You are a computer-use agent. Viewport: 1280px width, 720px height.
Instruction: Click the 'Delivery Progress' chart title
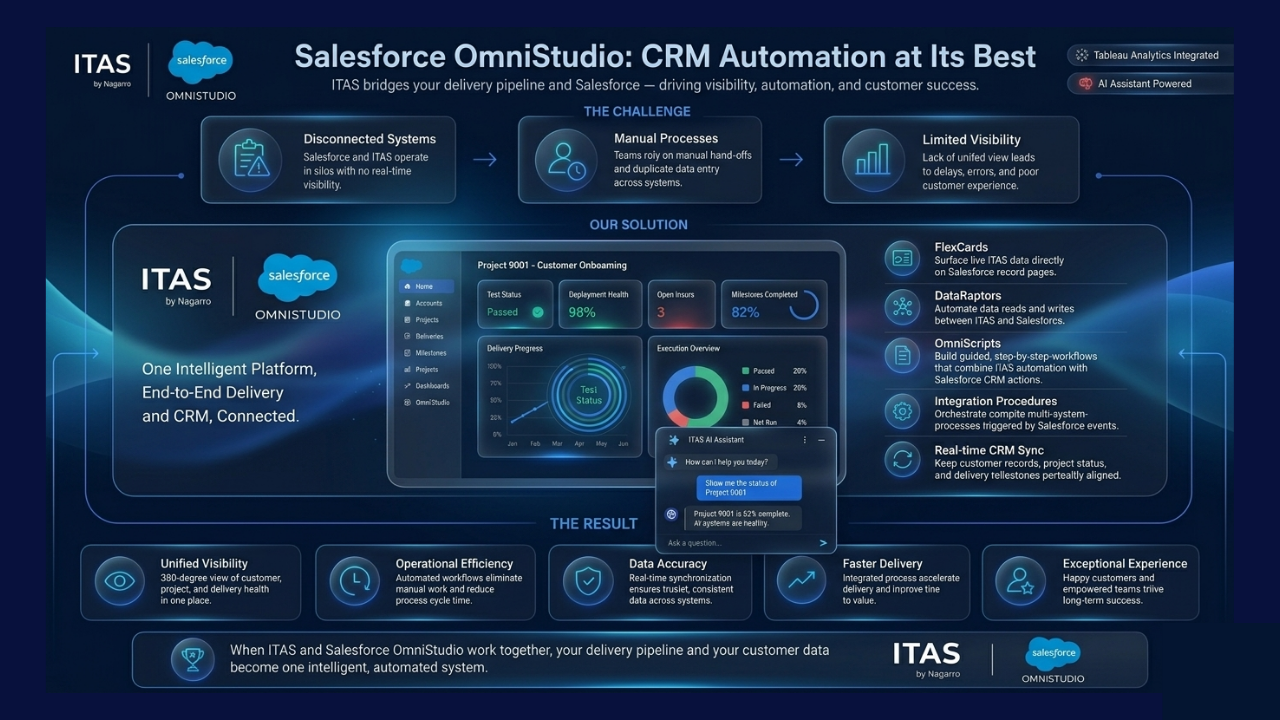click(x=514, y=349)
